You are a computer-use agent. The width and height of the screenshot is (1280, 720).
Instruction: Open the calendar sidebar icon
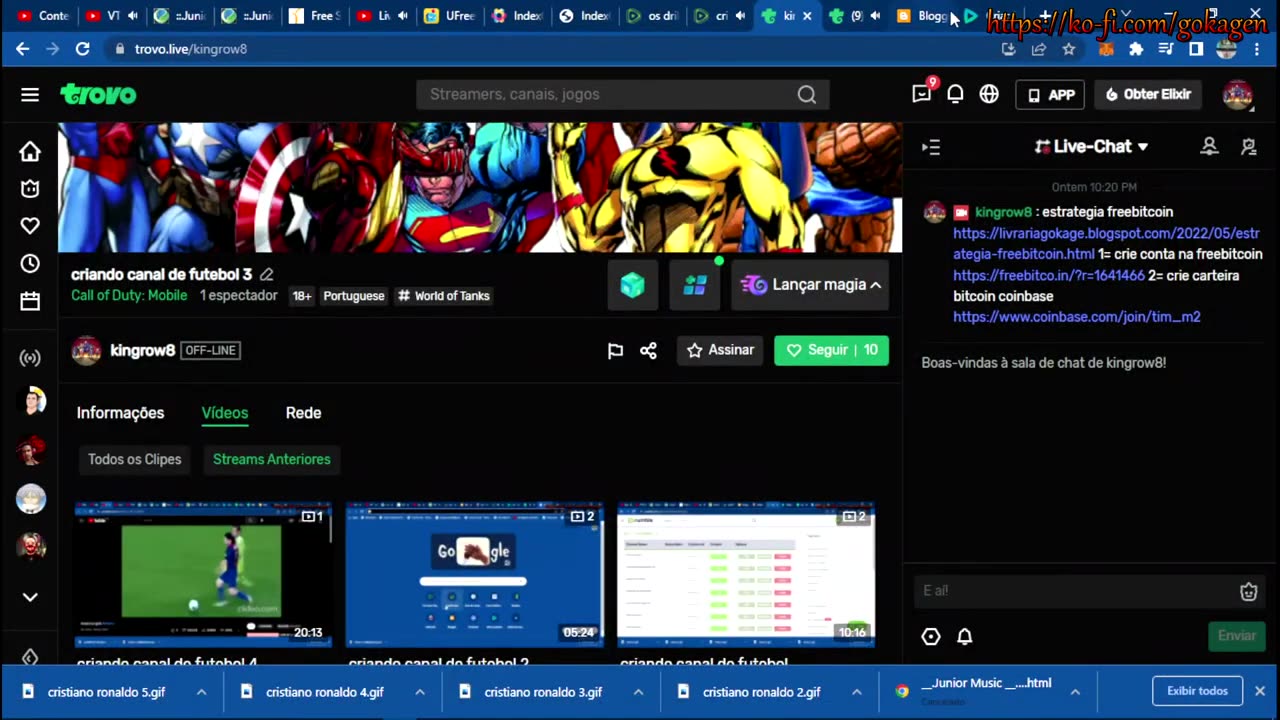[x=30, y=301]
